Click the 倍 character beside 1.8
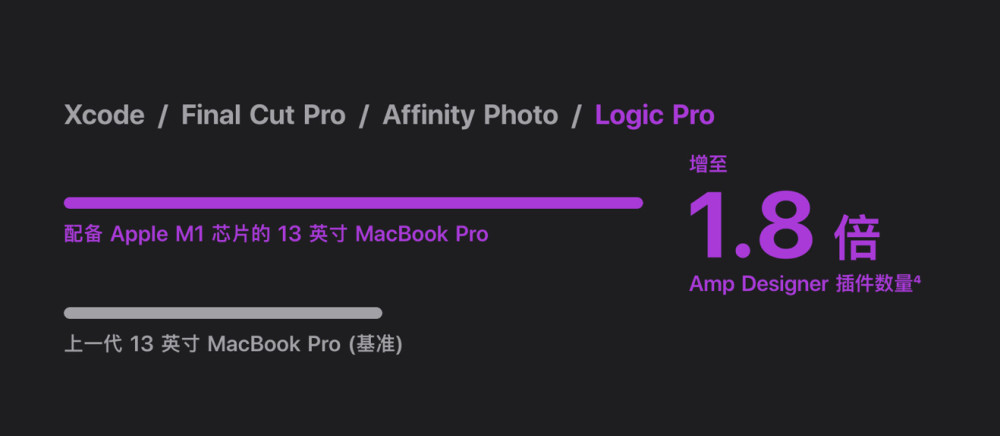The width and height of the screenshot is (1000, 436). 857,237
